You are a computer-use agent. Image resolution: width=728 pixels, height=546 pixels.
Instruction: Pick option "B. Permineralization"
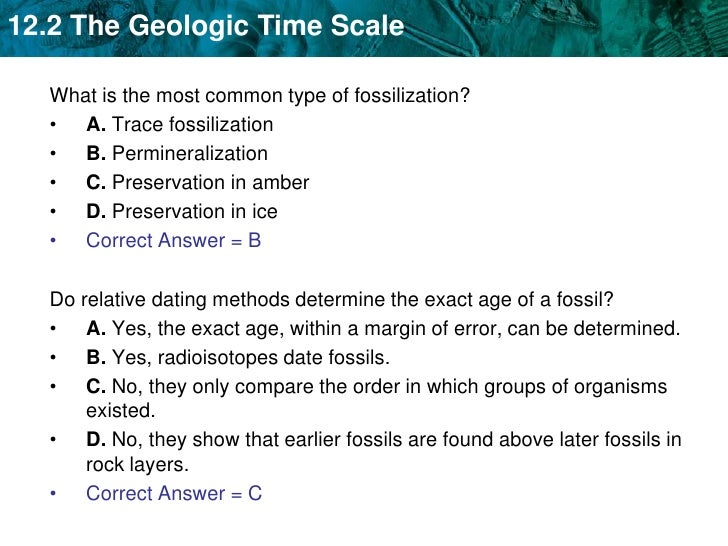(177, 154)
